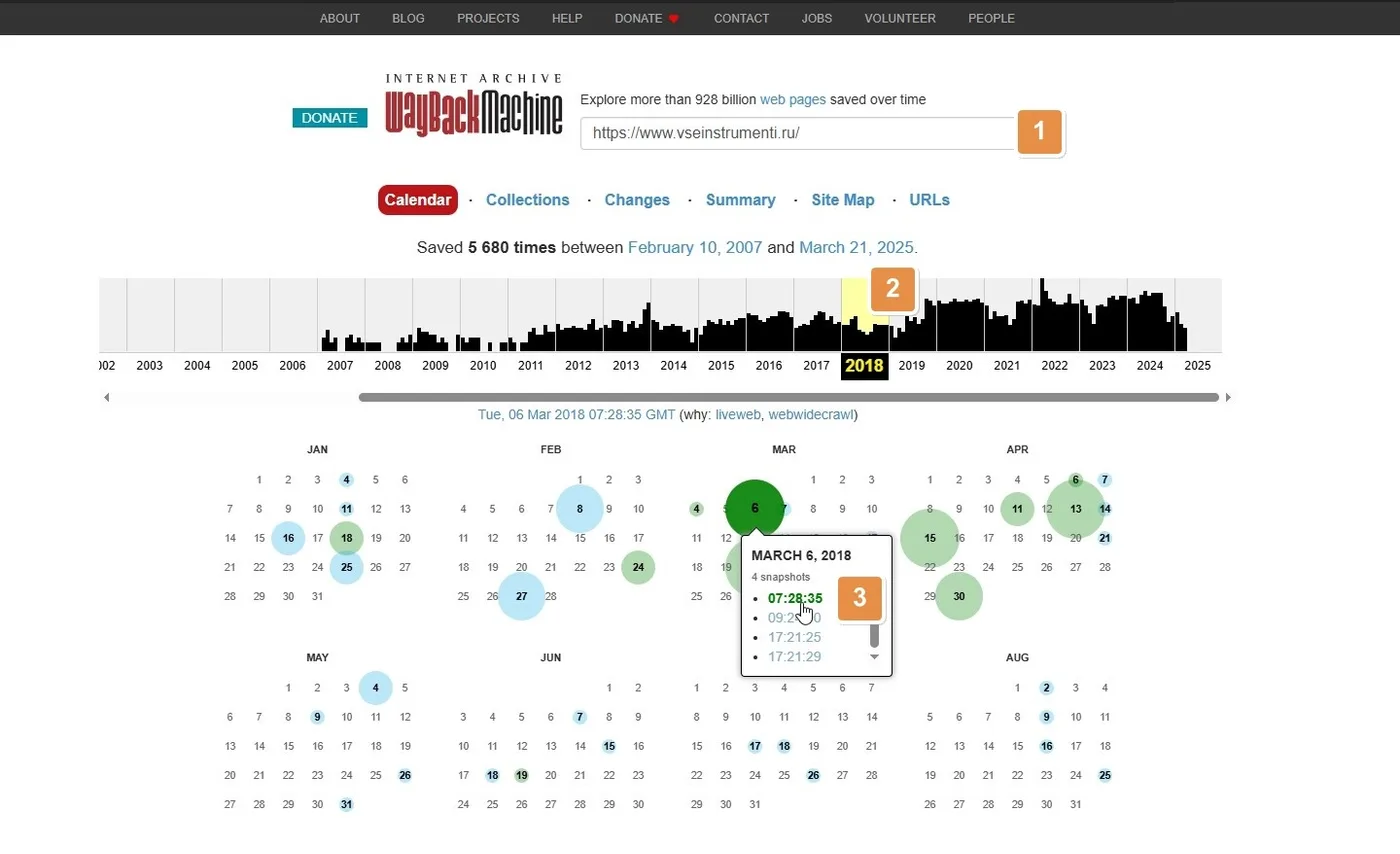Go to PROJECTS in the top bar
Screen dimensions: 1400x854
click(x=488, y=18)
